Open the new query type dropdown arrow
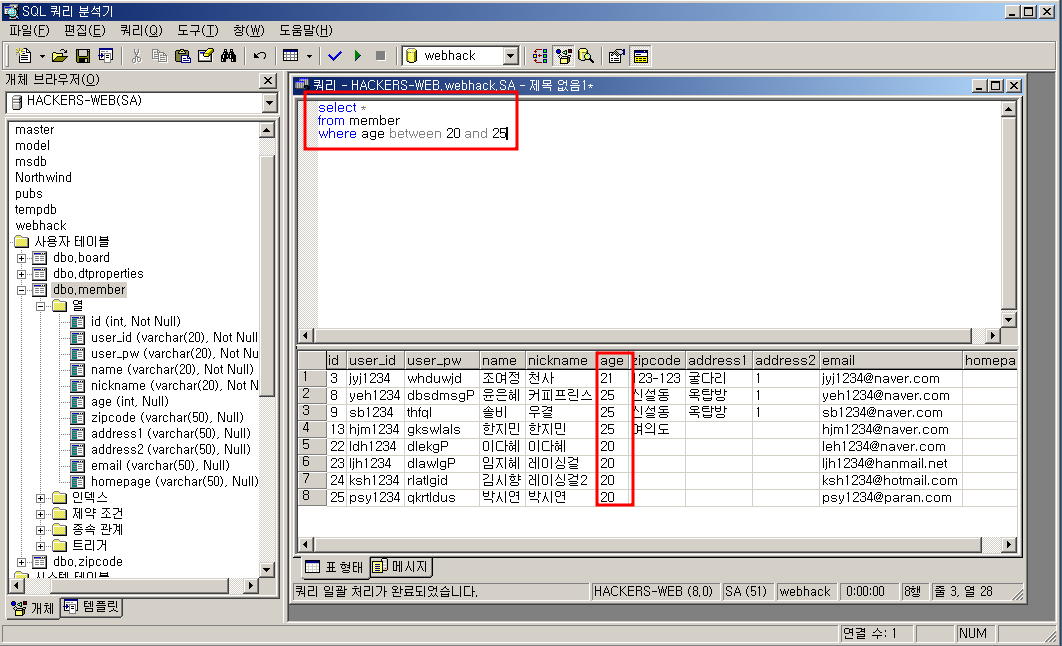Screen dimensions: 1062x646 pyautogui.click(x=42, y=56)
